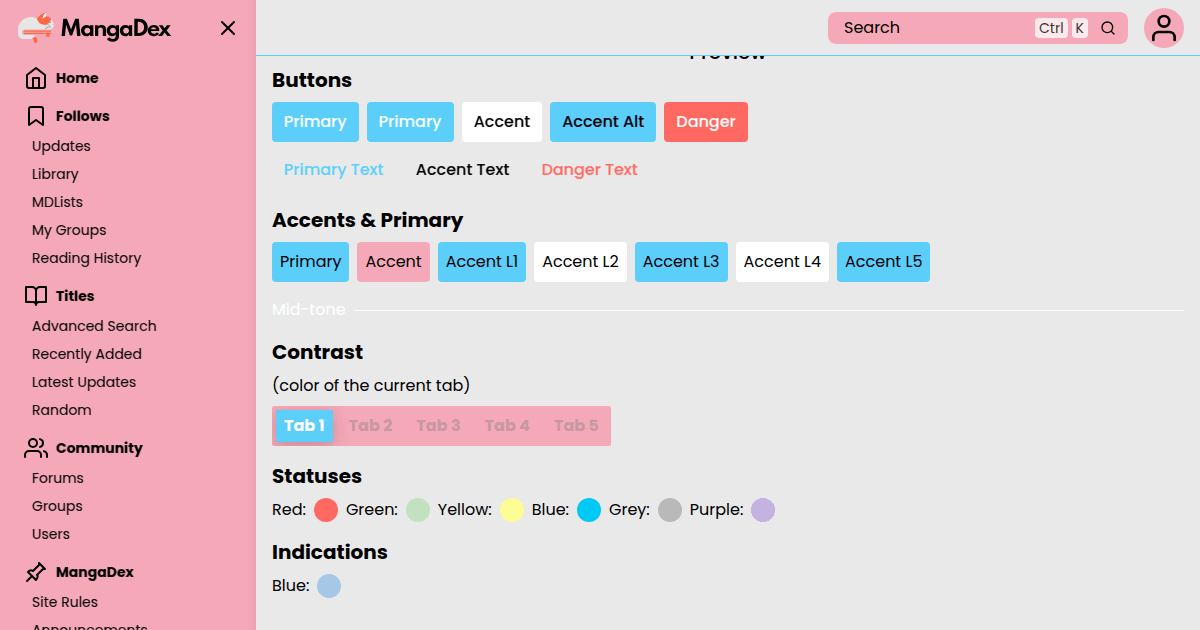The height and width of the screenshot is (630, 1200).
Task: Switch to Tab 3
Action: [438, 426]
